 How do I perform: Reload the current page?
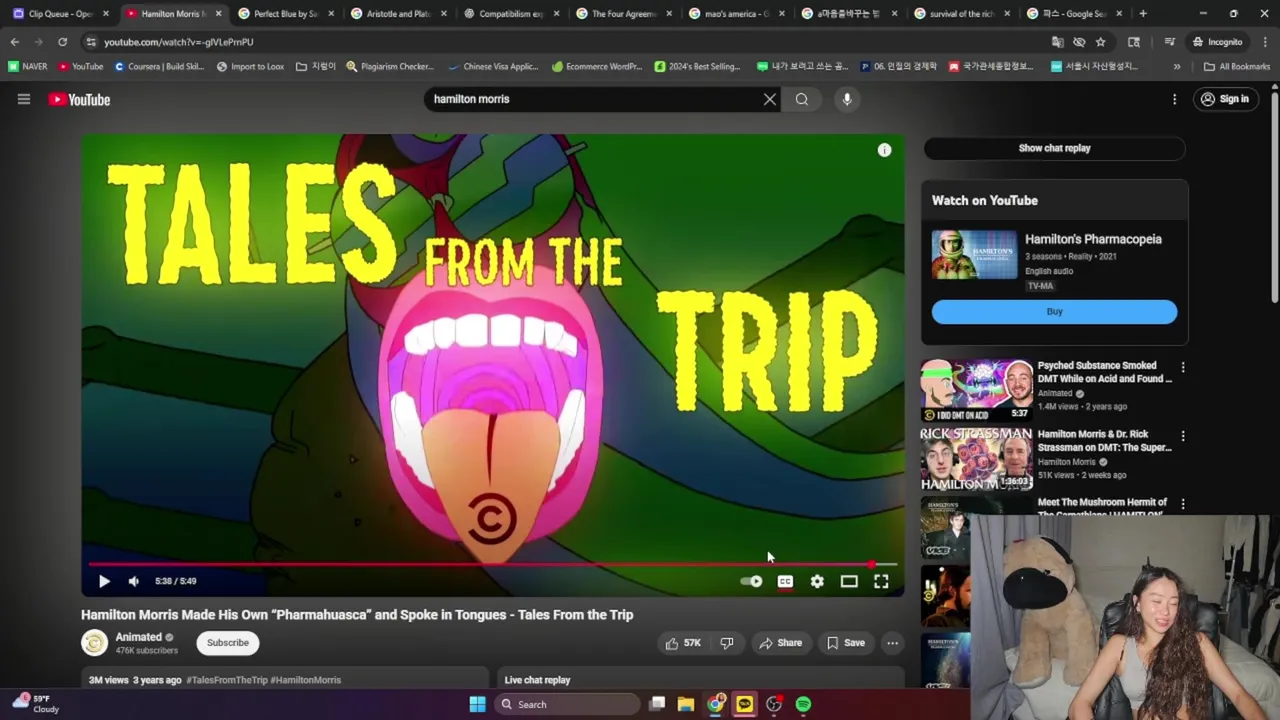[x=62, y=42]
